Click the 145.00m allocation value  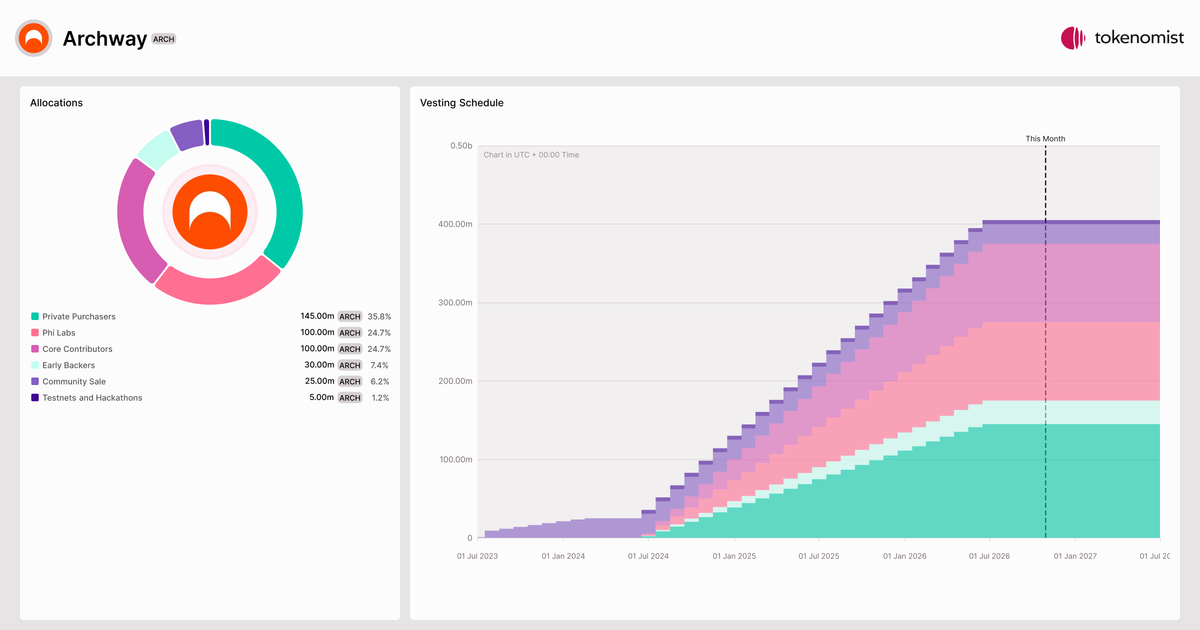click(317, 316)
